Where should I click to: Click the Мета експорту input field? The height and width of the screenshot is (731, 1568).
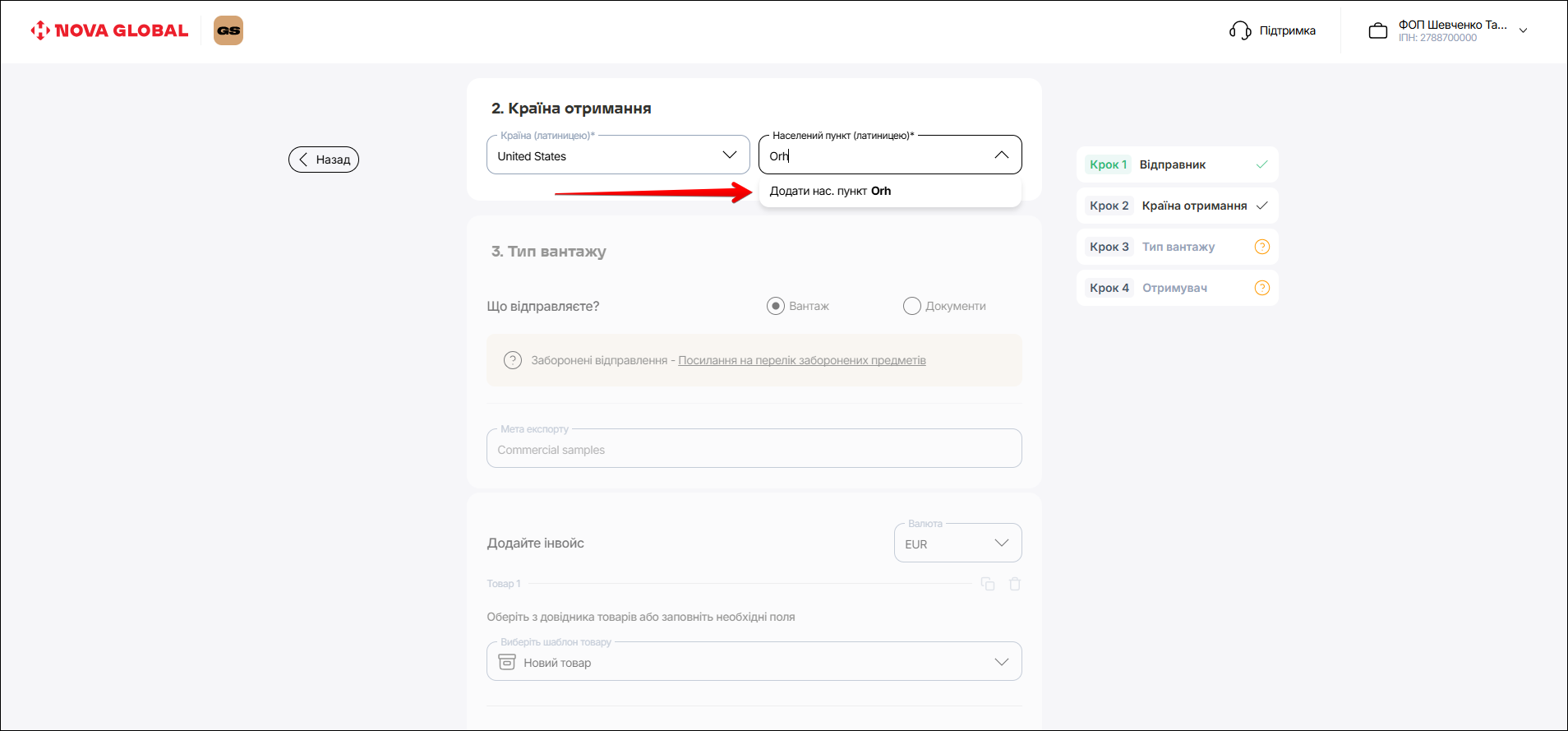coord(754,450)
